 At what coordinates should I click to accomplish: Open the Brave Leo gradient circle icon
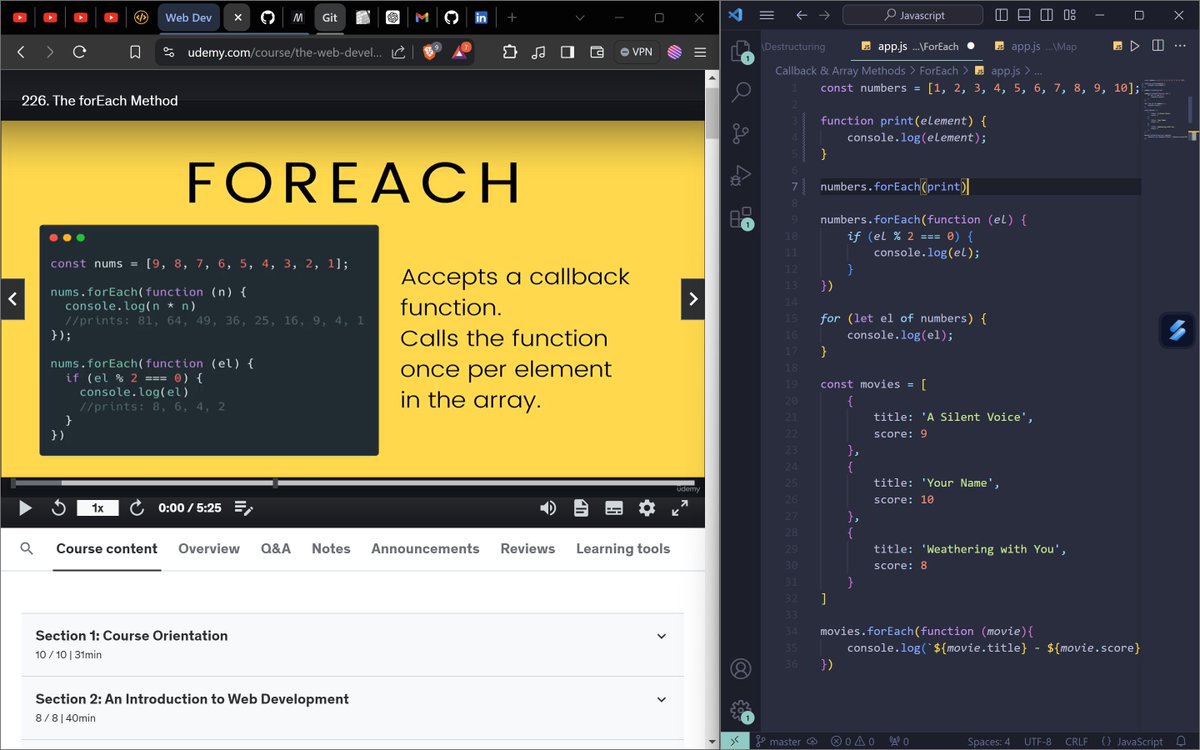pyautogui.click(x=674, y=52)
